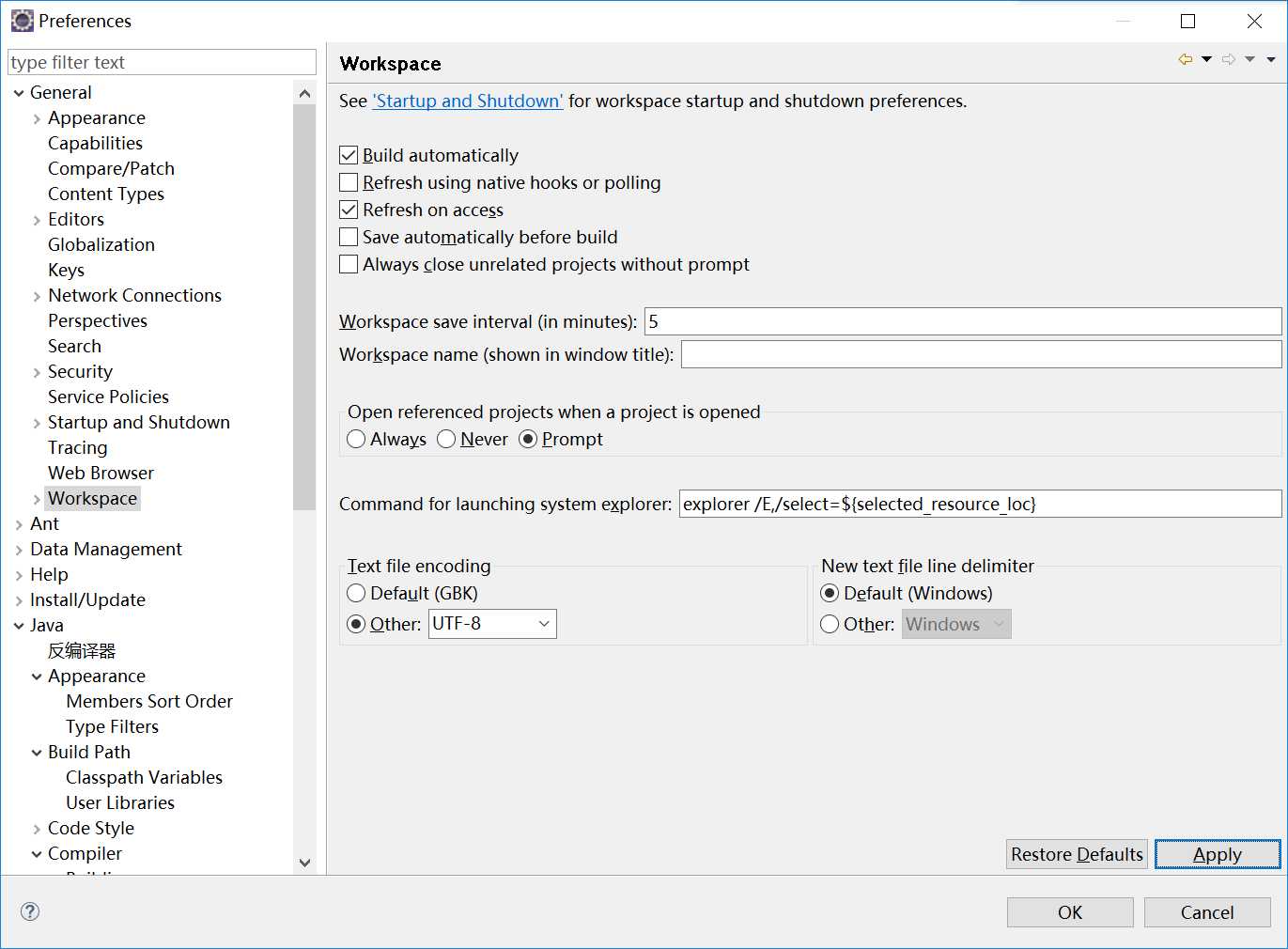
Task: Click the back navigation arrow icon
Action: click(x=1186, y=59)
